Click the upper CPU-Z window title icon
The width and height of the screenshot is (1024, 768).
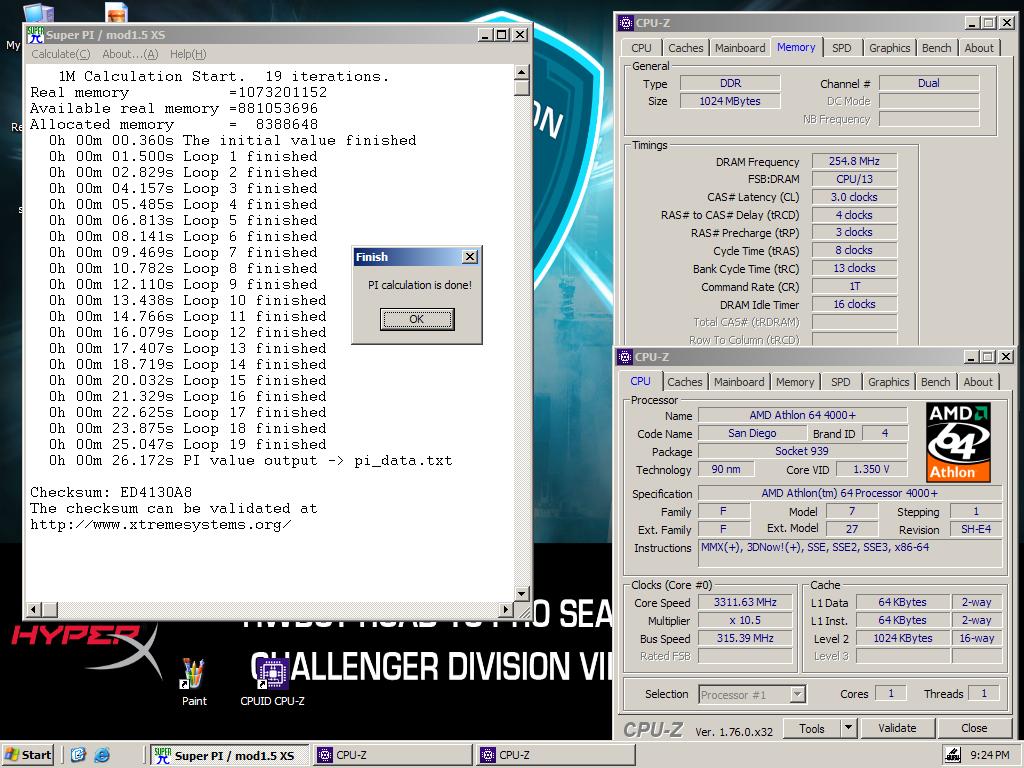click(x=626, y=23)
